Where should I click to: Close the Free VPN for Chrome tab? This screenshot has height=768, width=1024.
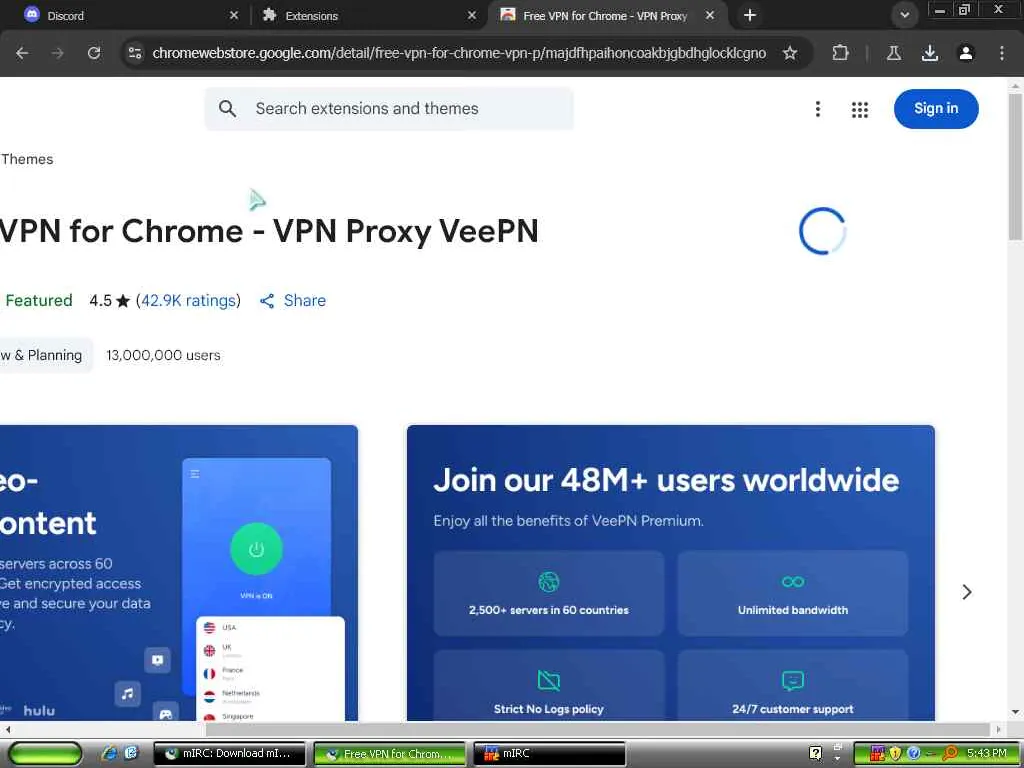(710, 15)
